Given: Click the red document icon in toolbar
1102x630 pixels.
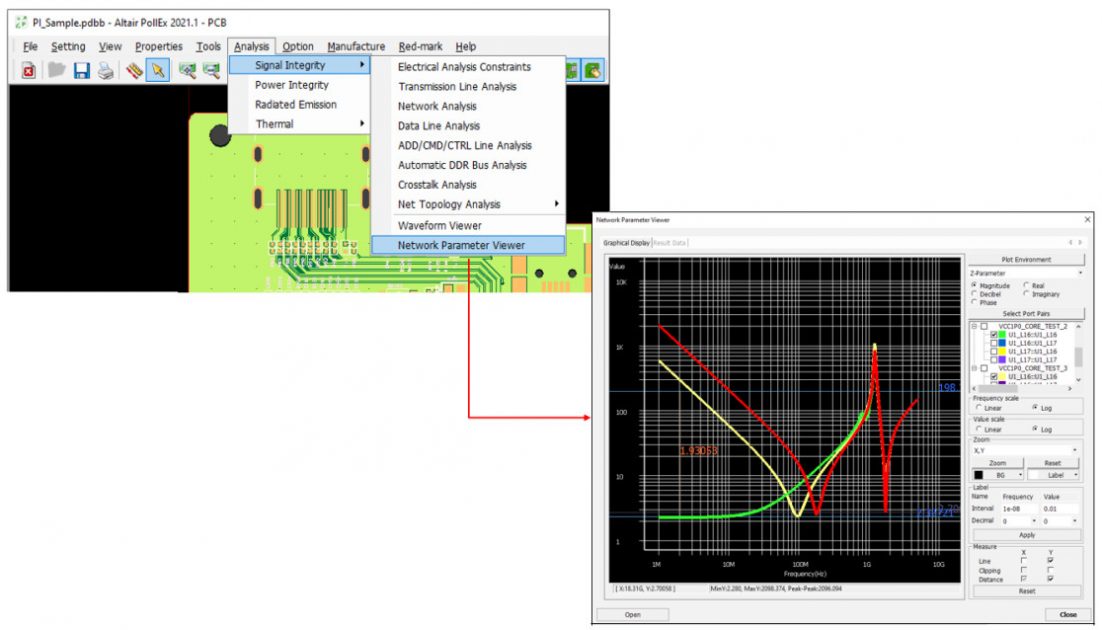Looking at the screenshot, I should tap(28, 70).
